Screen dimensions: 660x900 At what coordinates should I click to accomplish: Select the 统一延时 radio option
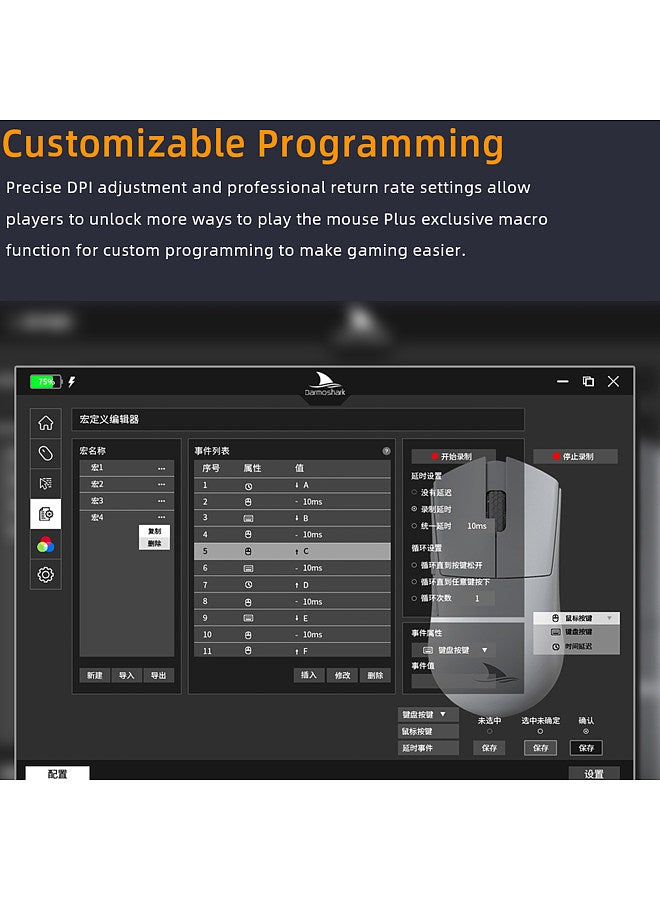point(415,526)
